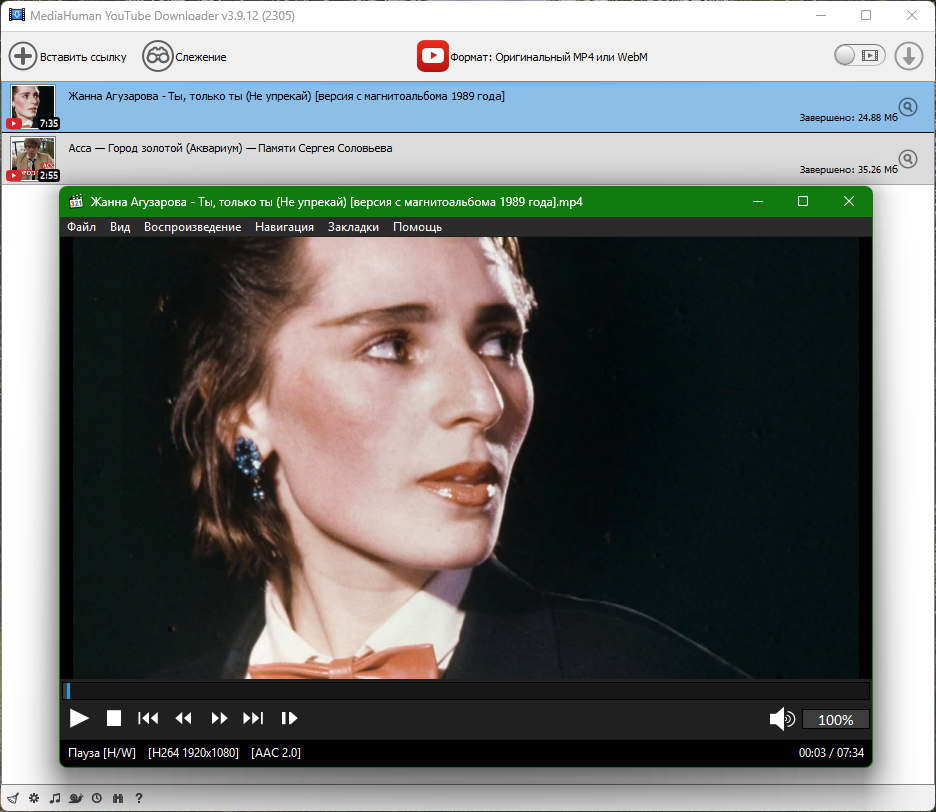Click the clock history icon in status bar
This screenshot has width=936, height=812.
pos(97,798)
